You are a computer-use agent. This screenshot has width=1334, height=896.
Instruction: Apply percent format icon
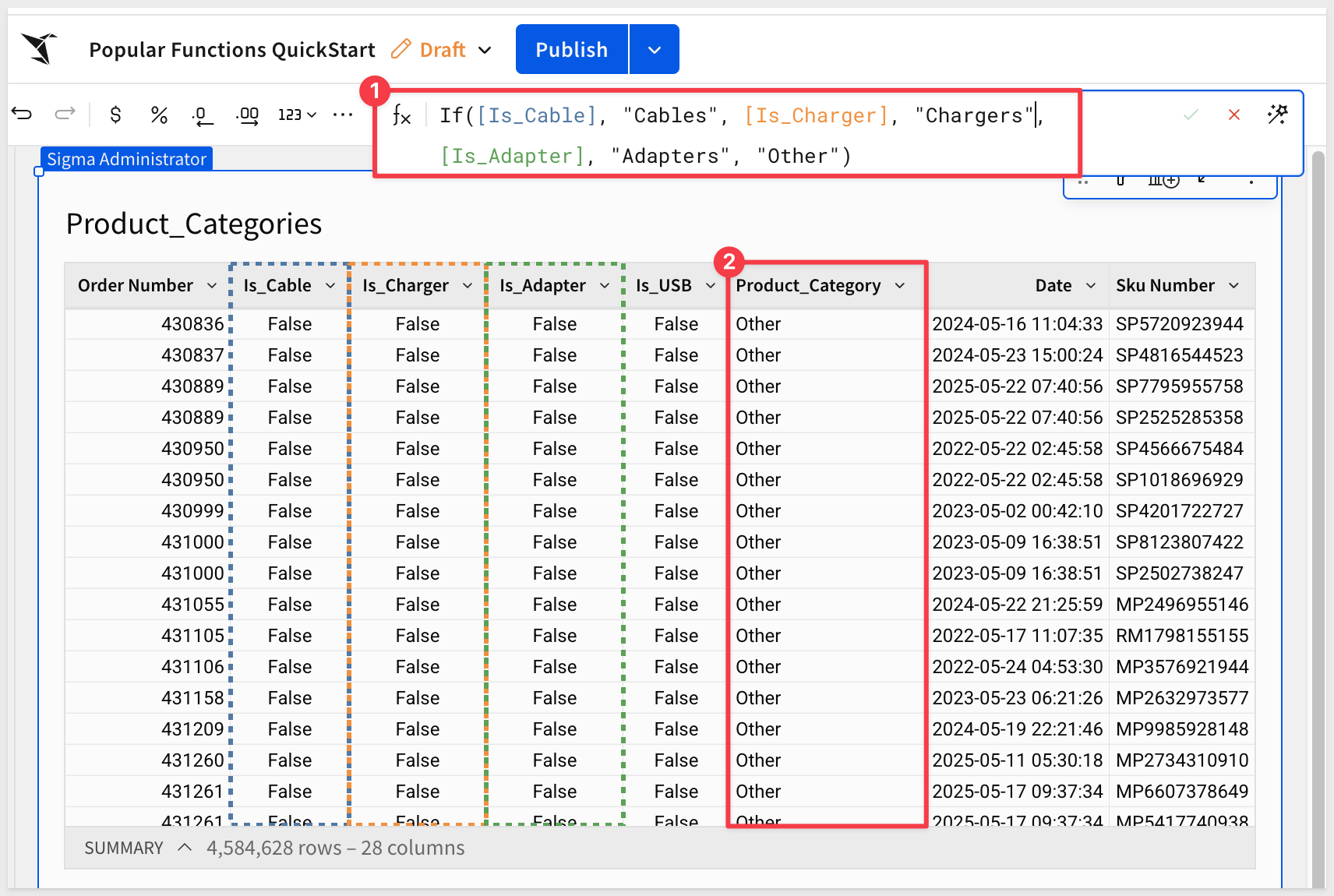159,115
